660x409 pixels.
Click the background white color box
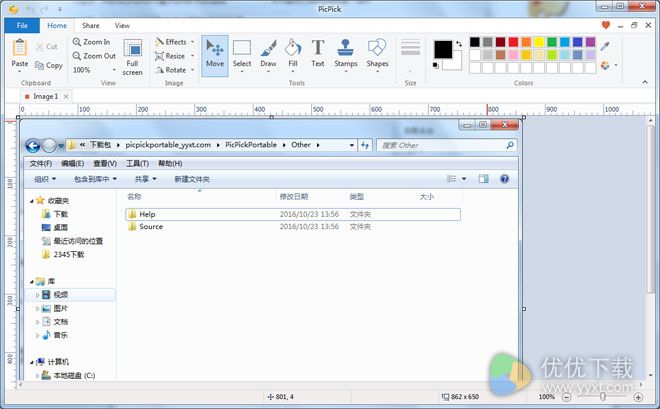(x=455, y=61)
